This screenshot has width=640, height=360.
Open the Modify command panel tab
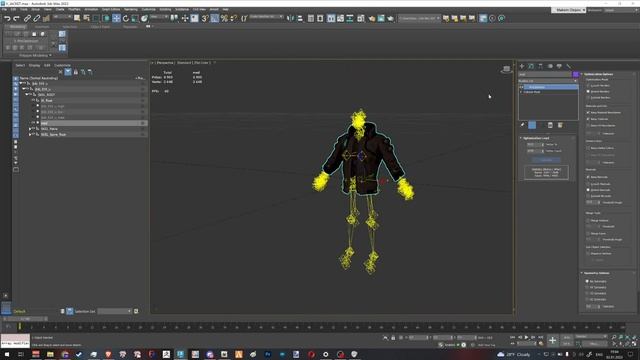click(x=531, y=66)
